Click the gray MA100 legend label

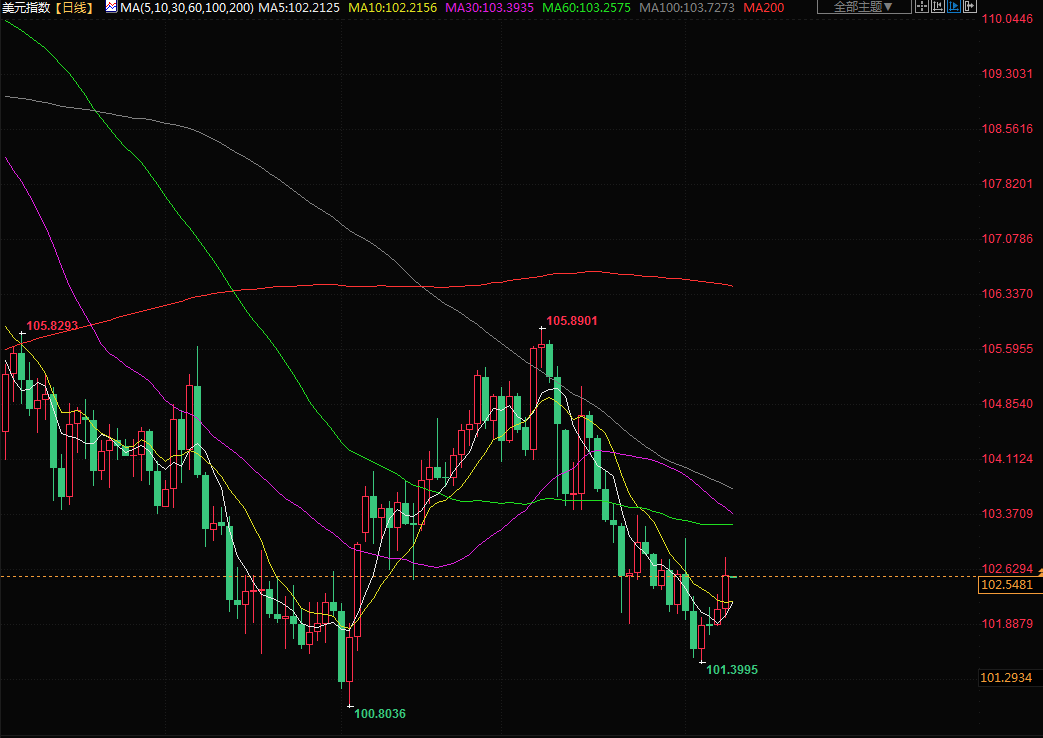(687, 8)
